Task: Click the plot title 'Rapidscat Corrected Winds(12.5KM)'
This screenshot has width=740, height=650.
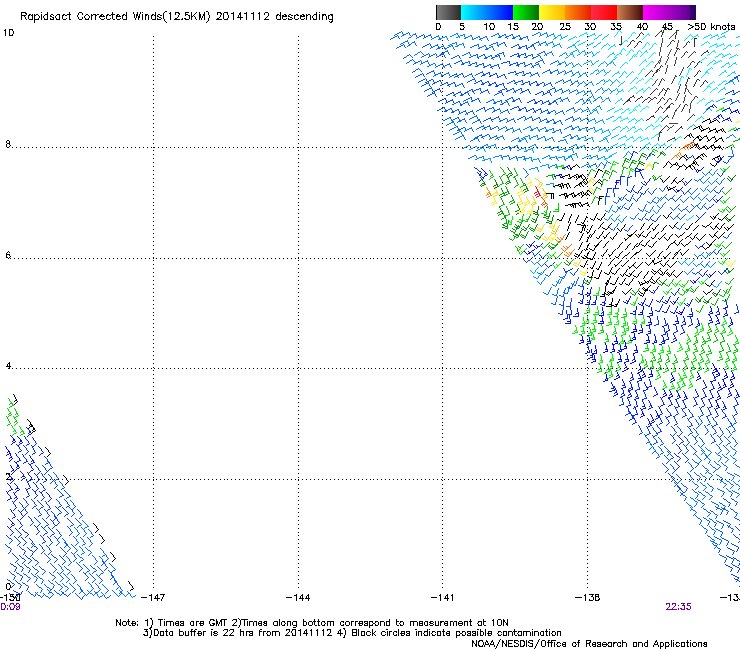Action: (x=115, y=17)
